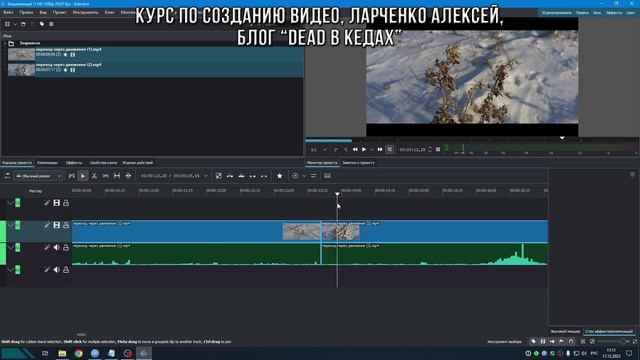Viewport: 640px width, 360px height.
Task: Click the create folder icon in bin toolbar
Action: point(23,24)
